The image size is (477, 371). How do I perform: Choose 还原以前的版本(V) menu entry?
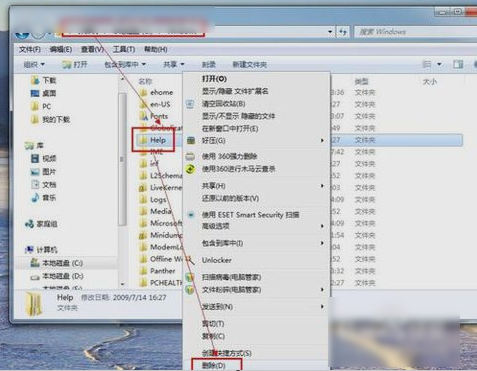[x=230, y=199]
